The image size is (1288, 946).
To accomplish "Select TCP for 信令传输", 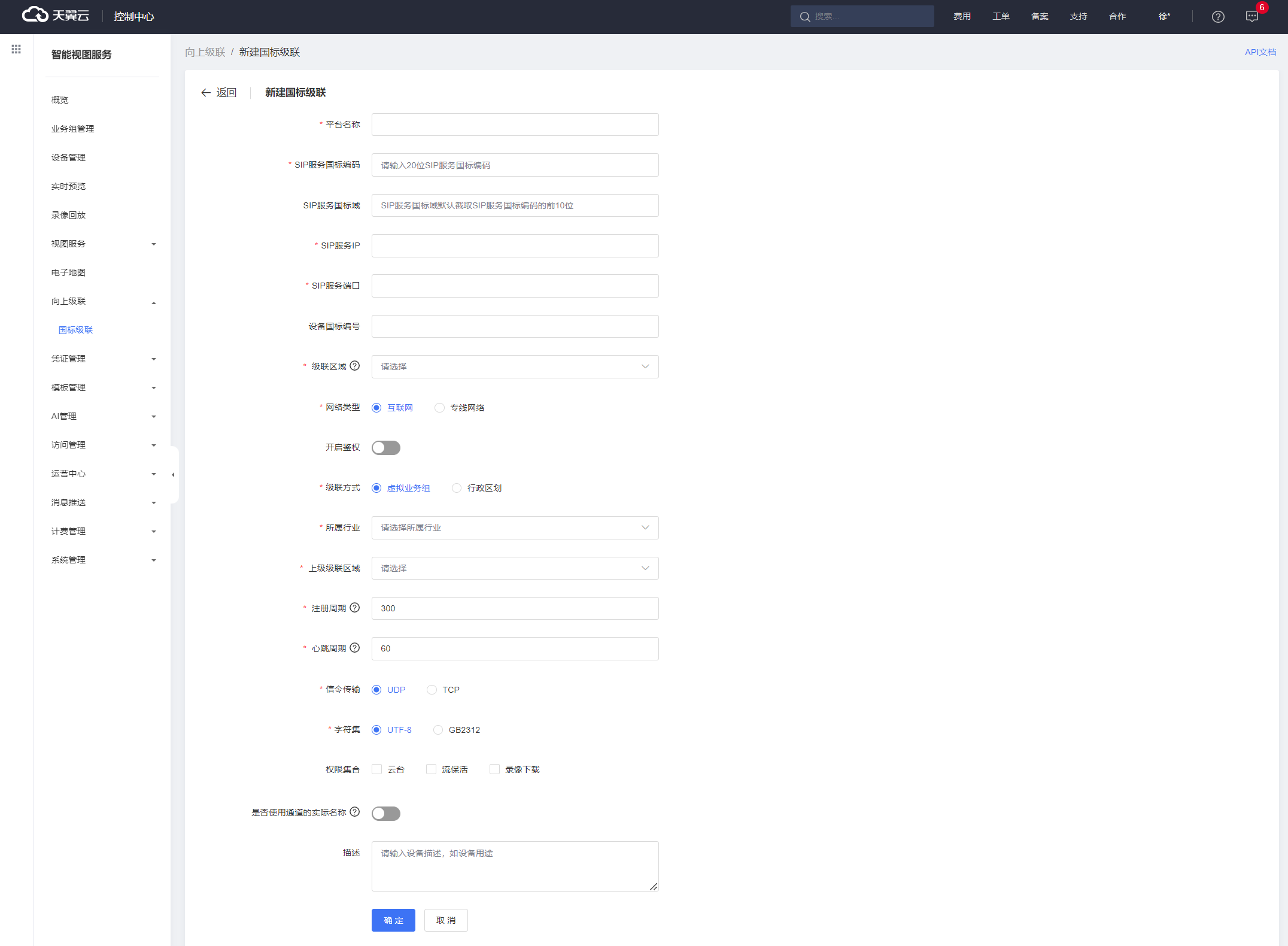I will [432, 690].
